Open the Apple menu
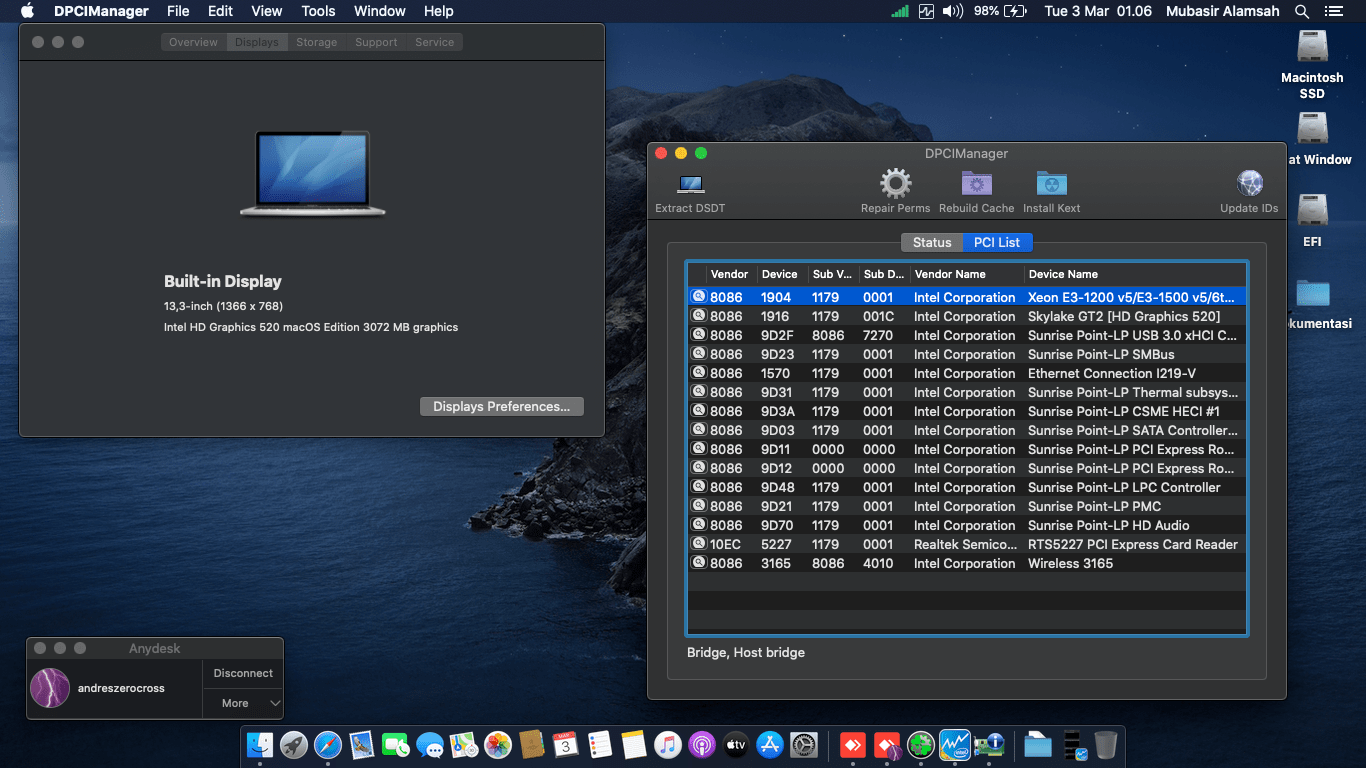Screen dimensions: 1366x768 (x=27, y=11)
